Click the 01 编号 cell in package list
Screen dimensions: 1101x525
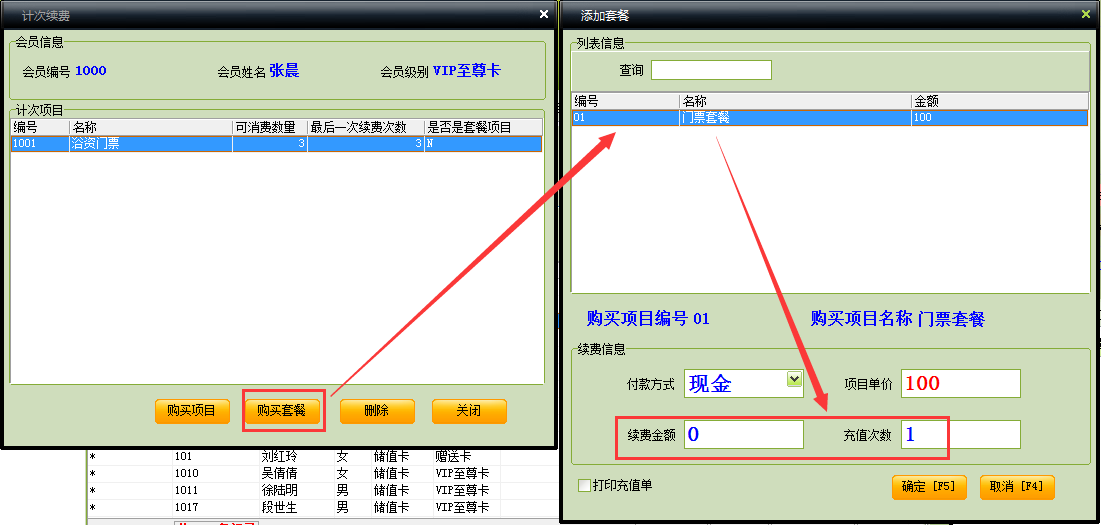(625, 118)
